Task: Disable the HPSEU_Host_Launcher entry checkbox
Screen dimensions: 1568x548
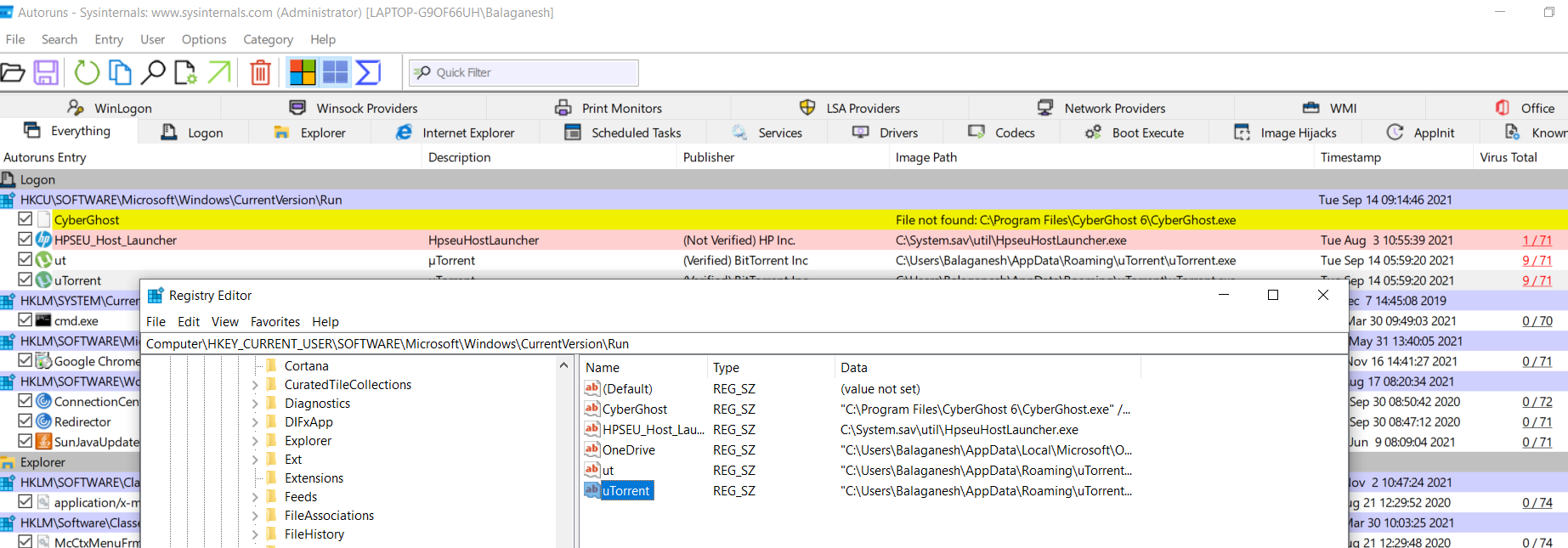Action: 25,240
